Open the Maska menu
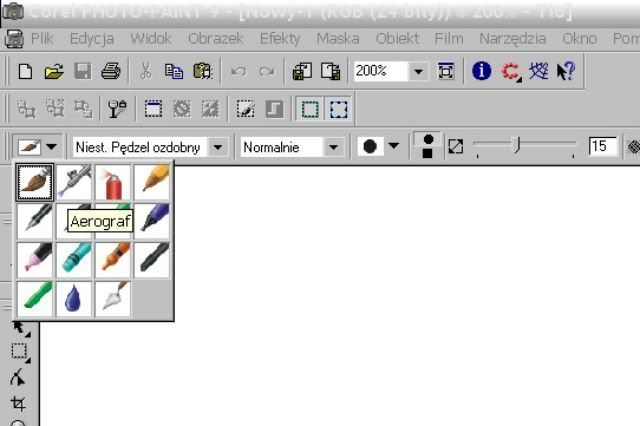The image size is (640, 426). click(337, 39)
